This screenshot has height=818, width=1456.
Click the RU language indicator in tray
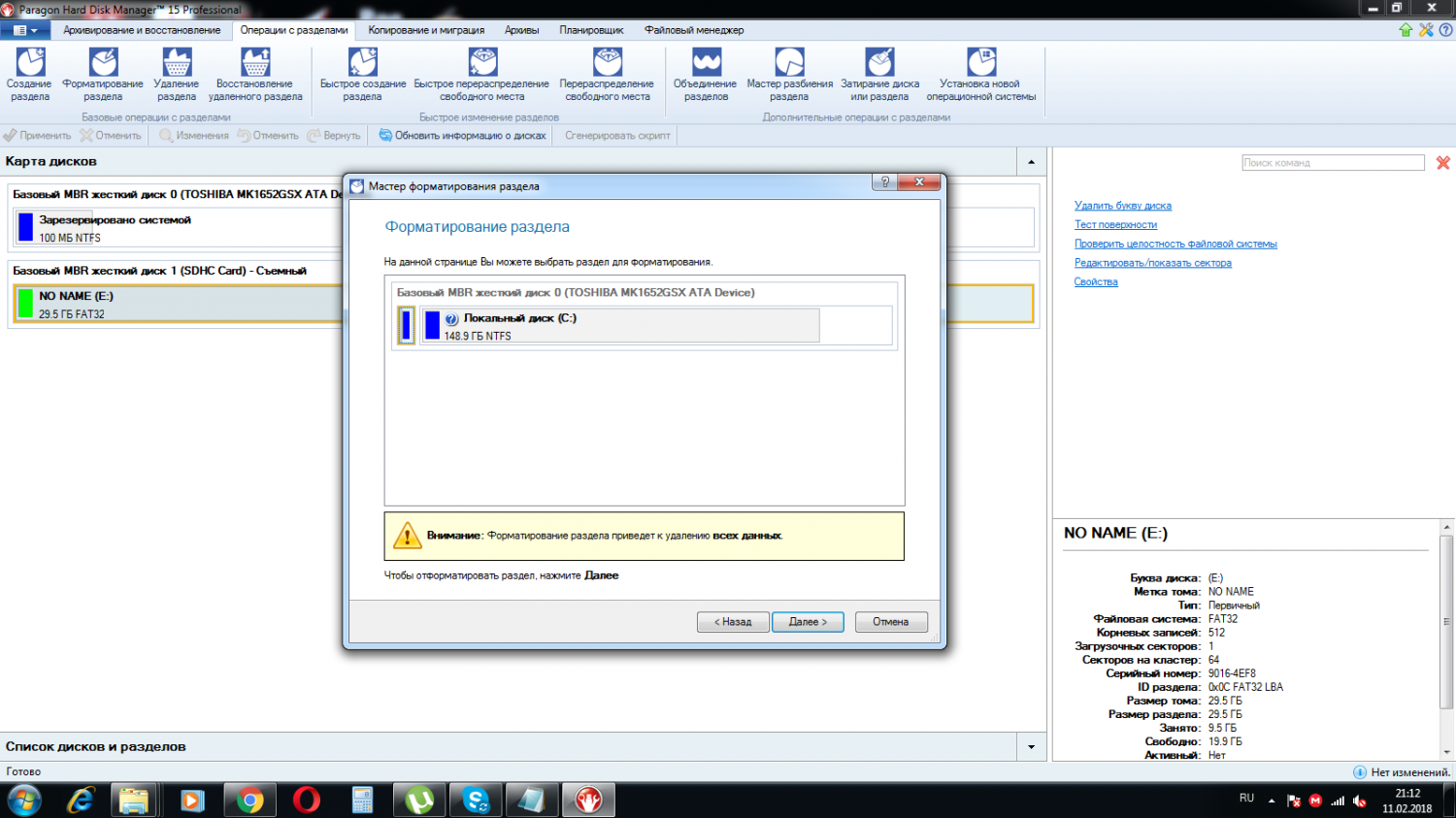coord(1246,799)
